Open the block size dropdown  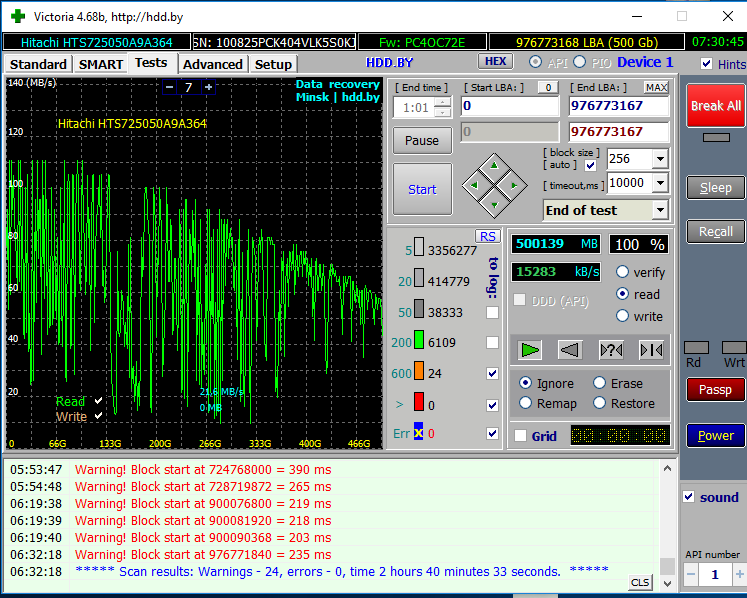point(659,159)
